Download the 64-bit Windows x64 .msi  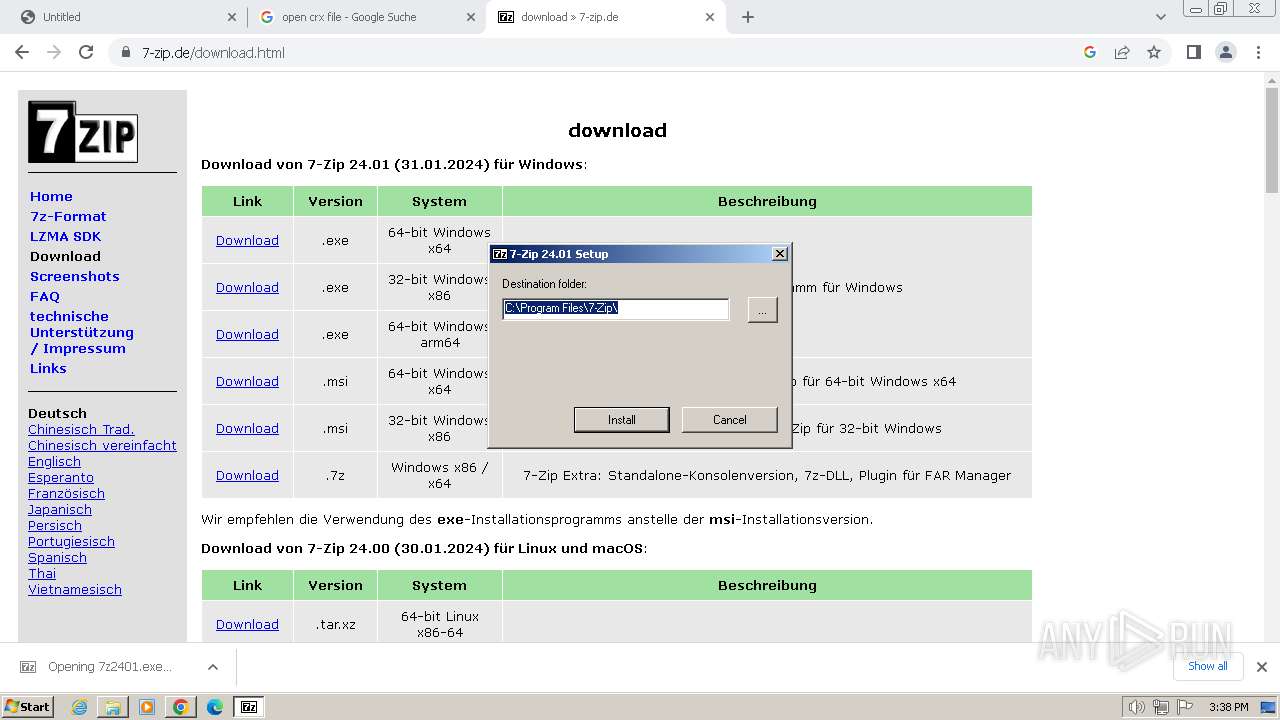click(247, 381)
